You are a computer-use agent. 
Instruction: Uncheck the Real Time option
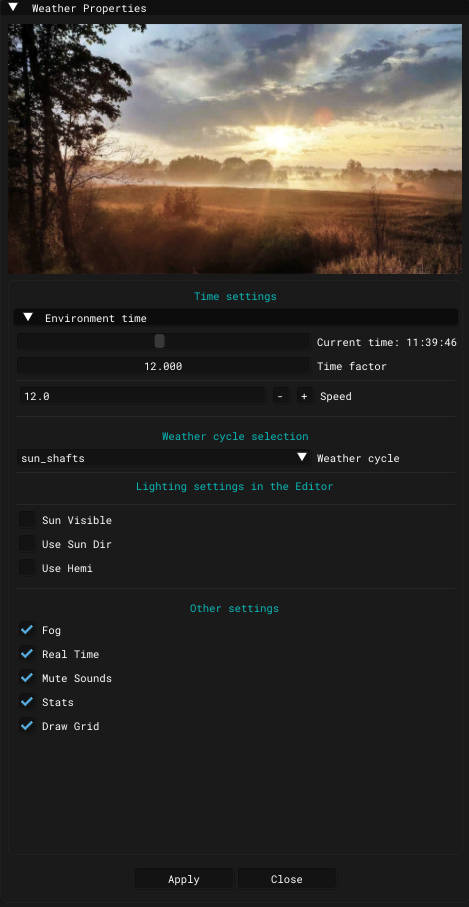pos(27,654)
